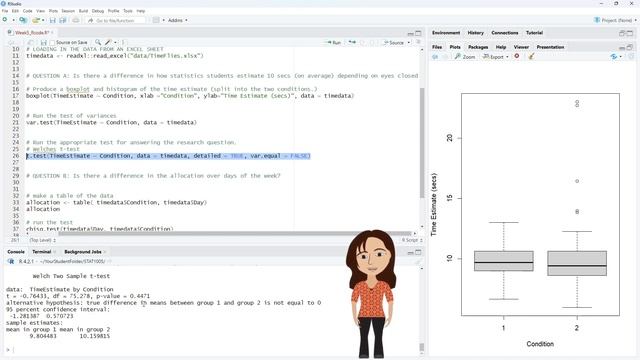Viewport: 640px width, 360px height.
Task: Click the Find/Replace magnifier icon
Action: coord(98,42)
